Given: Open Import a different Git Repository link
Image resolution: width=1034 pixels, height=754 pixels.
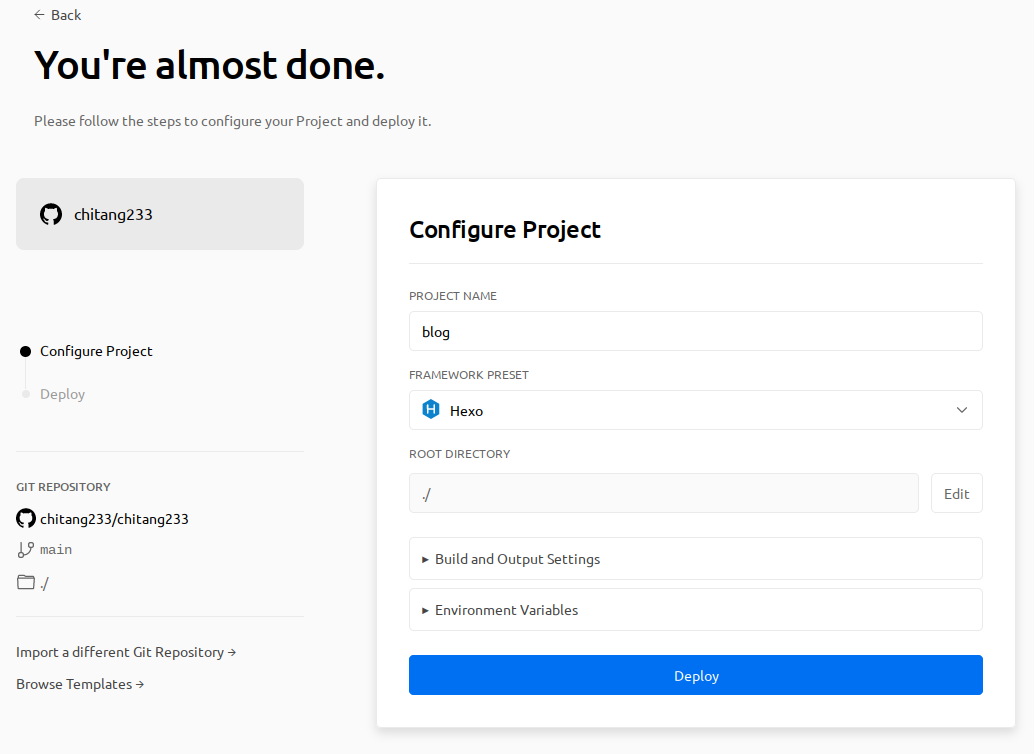Looking at the screenshot, I should pos(125,652).
